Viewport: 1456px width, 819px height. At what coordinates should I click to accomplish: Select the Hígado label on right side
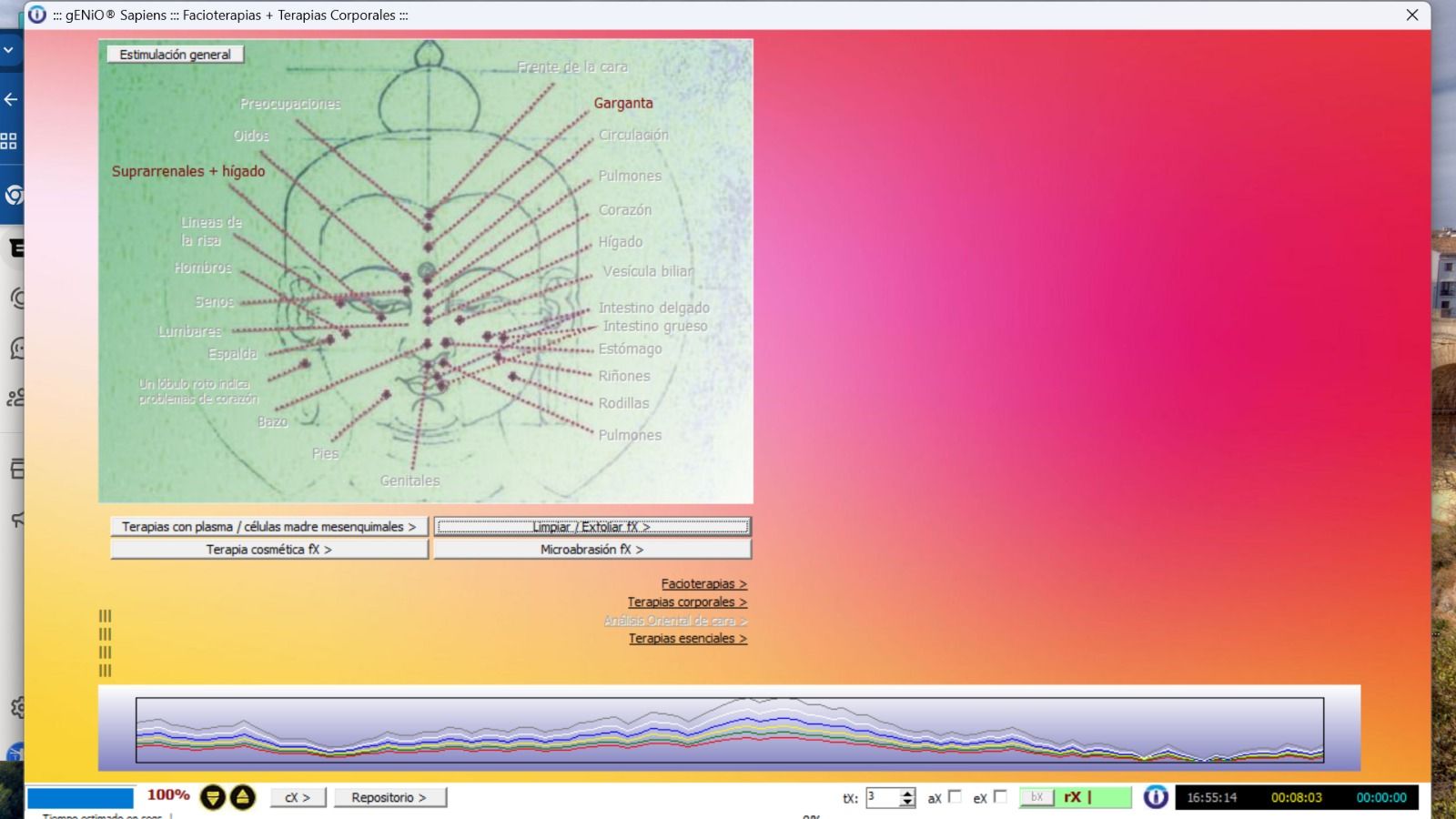[621, 242]
